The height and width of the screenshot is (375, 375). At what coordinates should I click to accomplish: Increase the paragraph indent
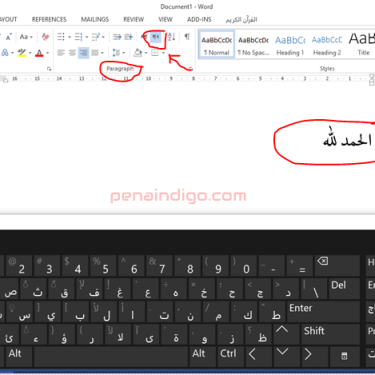[129, 37]
